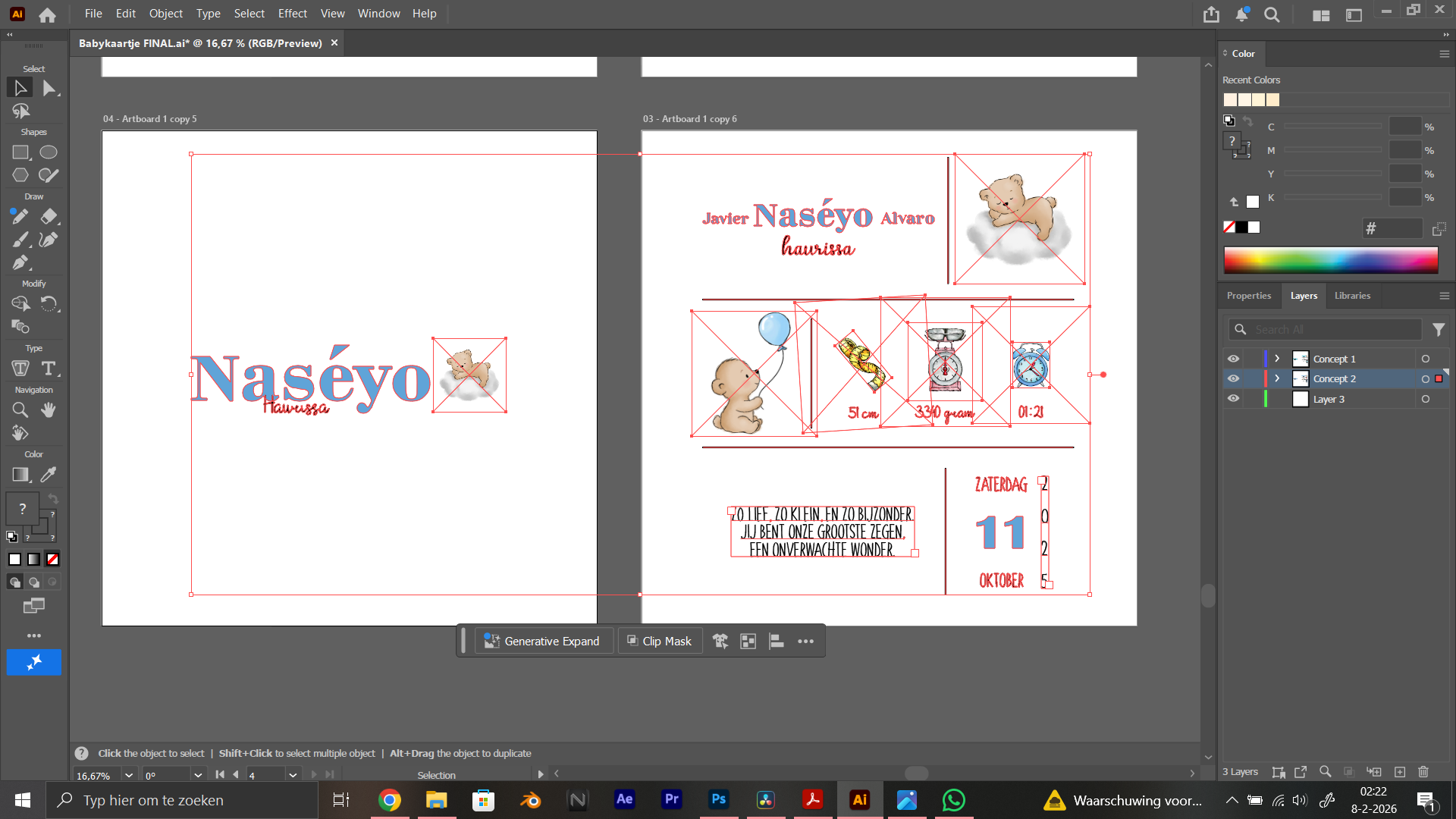The width and height of the screenshot is (1456, 819).
Task: Open the zoom level dropdown
Action: tap(129, 775)
